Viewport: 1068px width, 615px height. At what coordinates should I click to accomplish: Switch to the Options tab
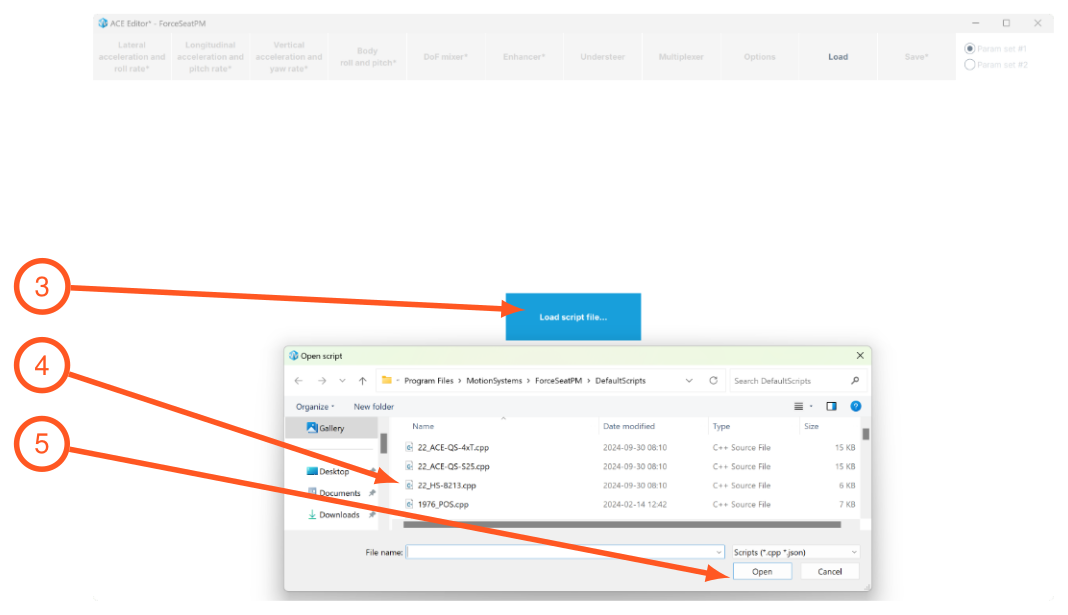tap(759, 57)
